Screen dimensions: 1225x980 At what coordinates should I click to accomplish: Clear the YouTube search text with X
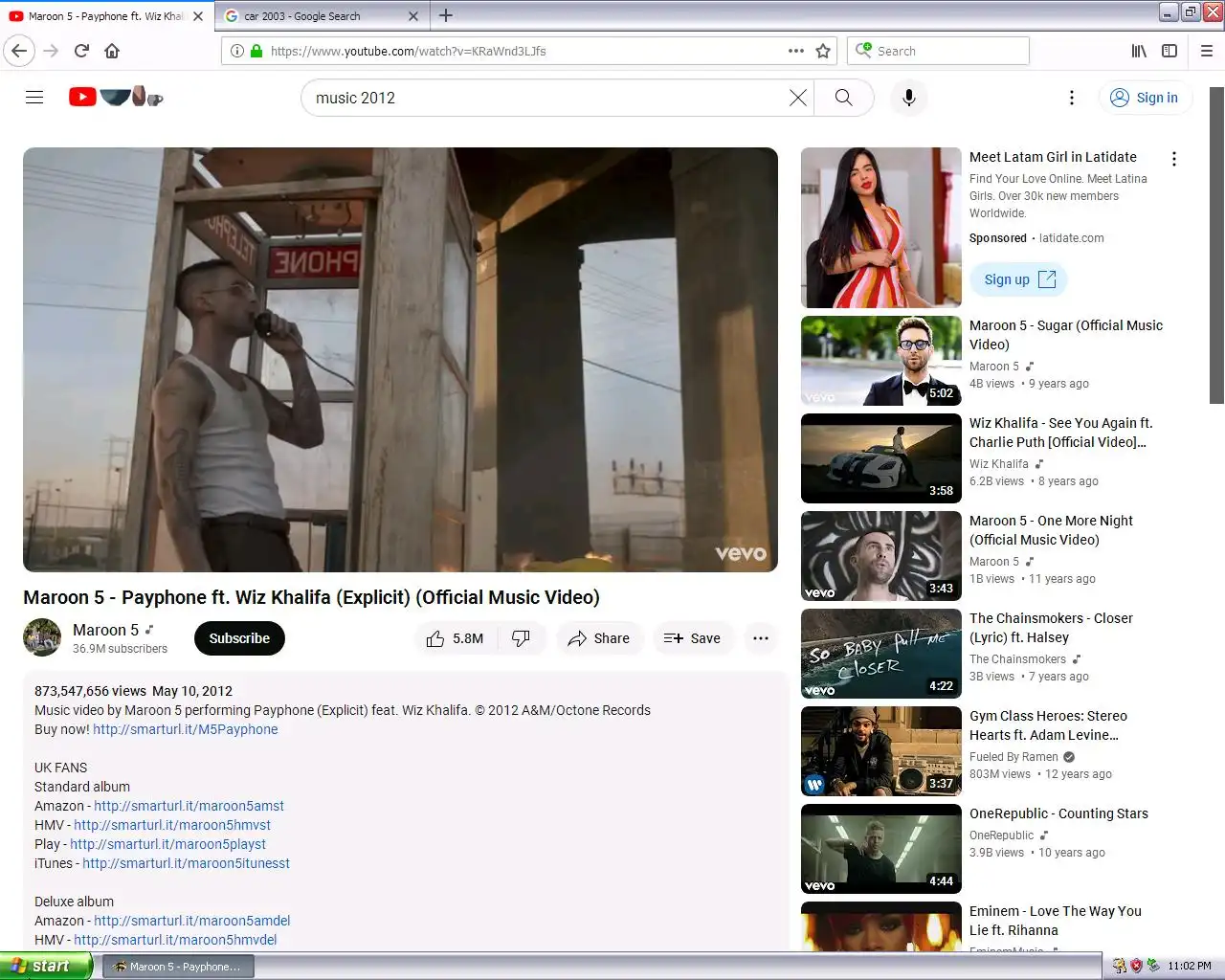pos(797,98)
